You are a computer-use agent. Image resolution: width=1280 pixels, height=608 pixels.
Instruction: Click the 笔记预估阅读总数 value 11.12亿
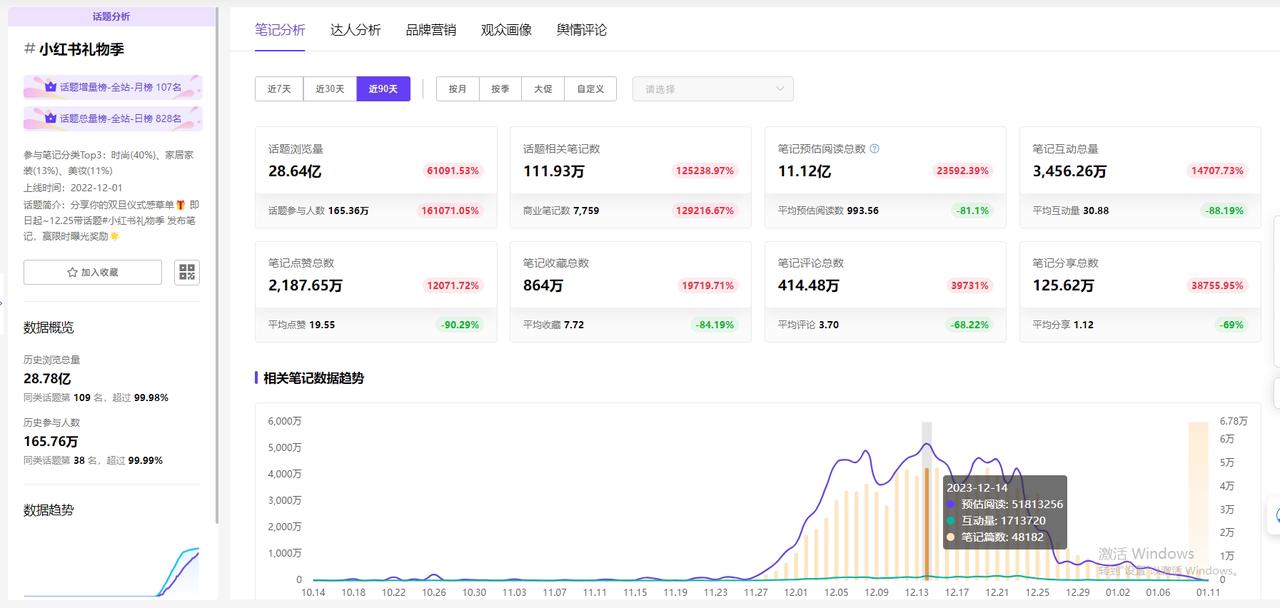pos(804,171)
